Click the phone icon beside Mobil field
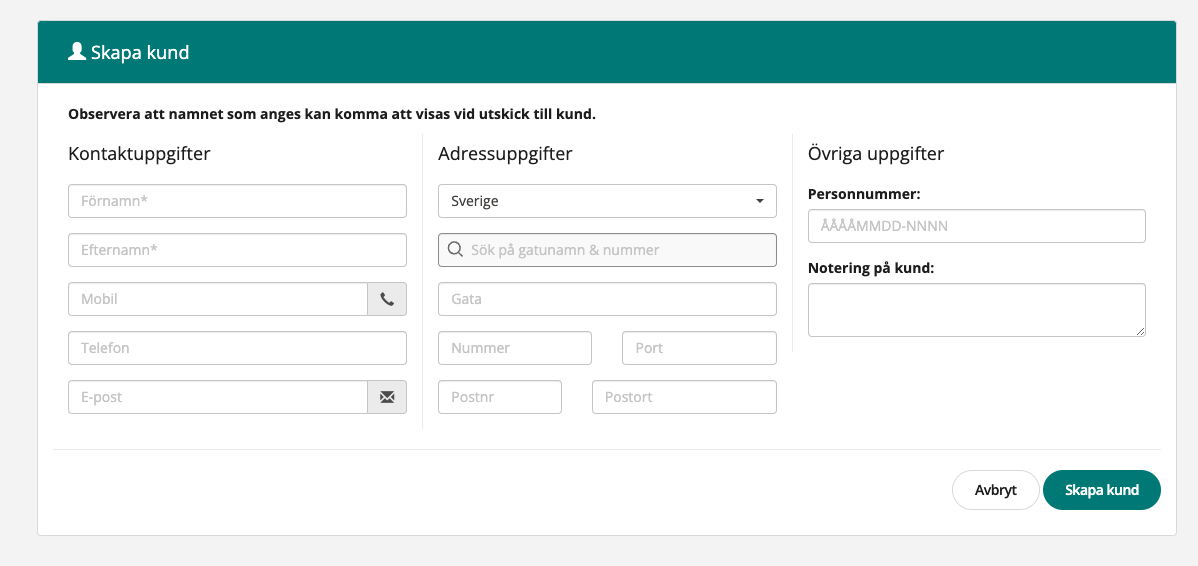The image size is (1198, 566). coord(387,299)
